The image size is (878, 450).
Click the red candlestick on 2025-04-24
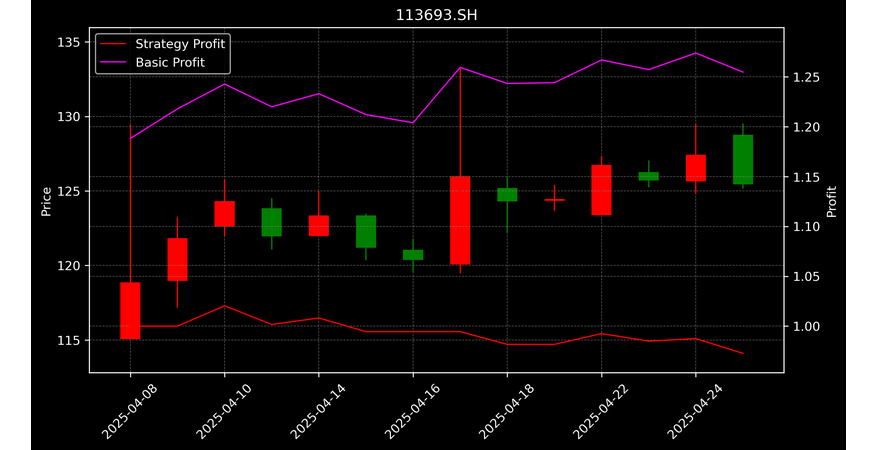point(695,168)
